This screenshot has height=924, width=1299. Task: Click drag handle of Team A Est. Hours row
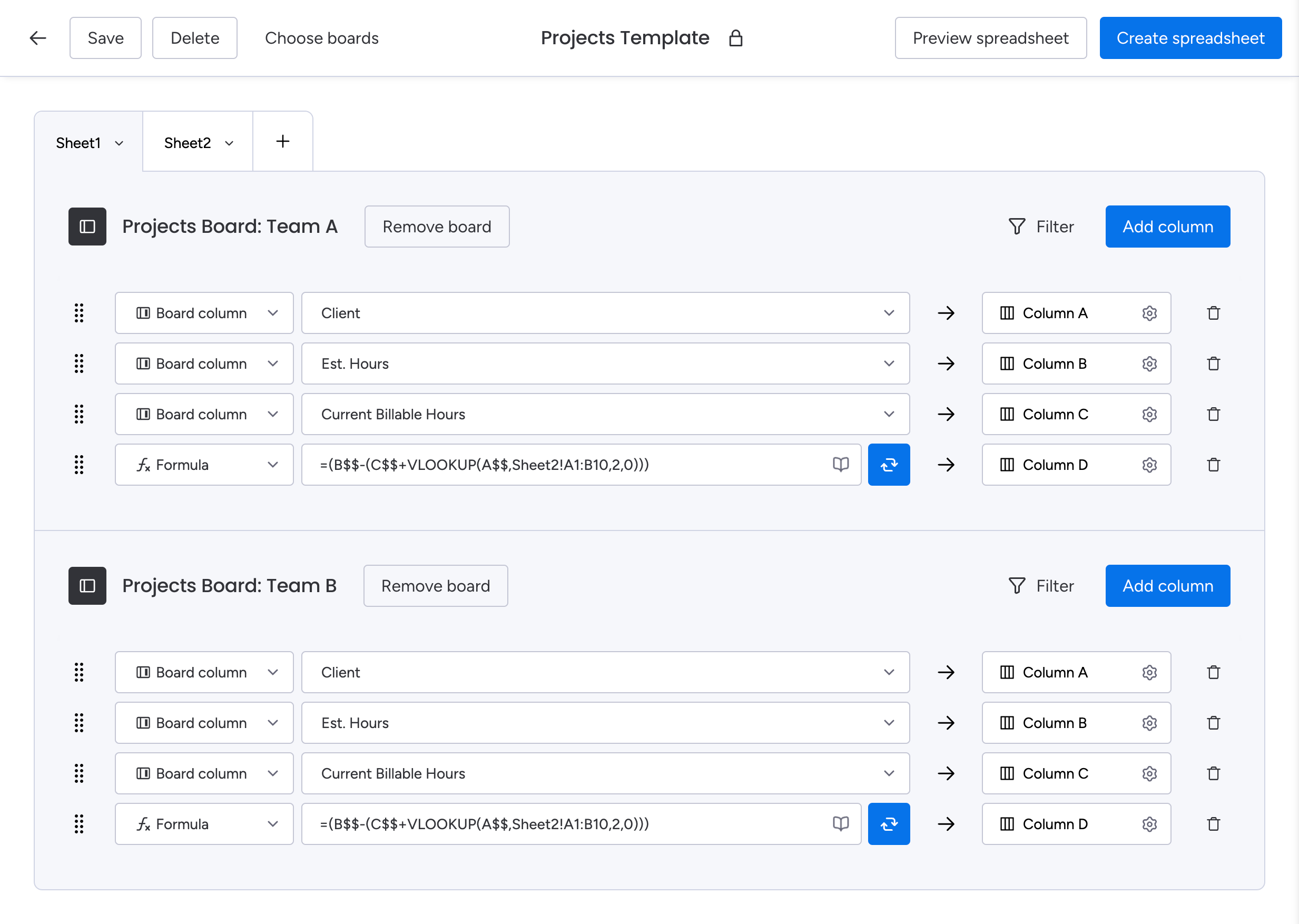click(79, 363)
